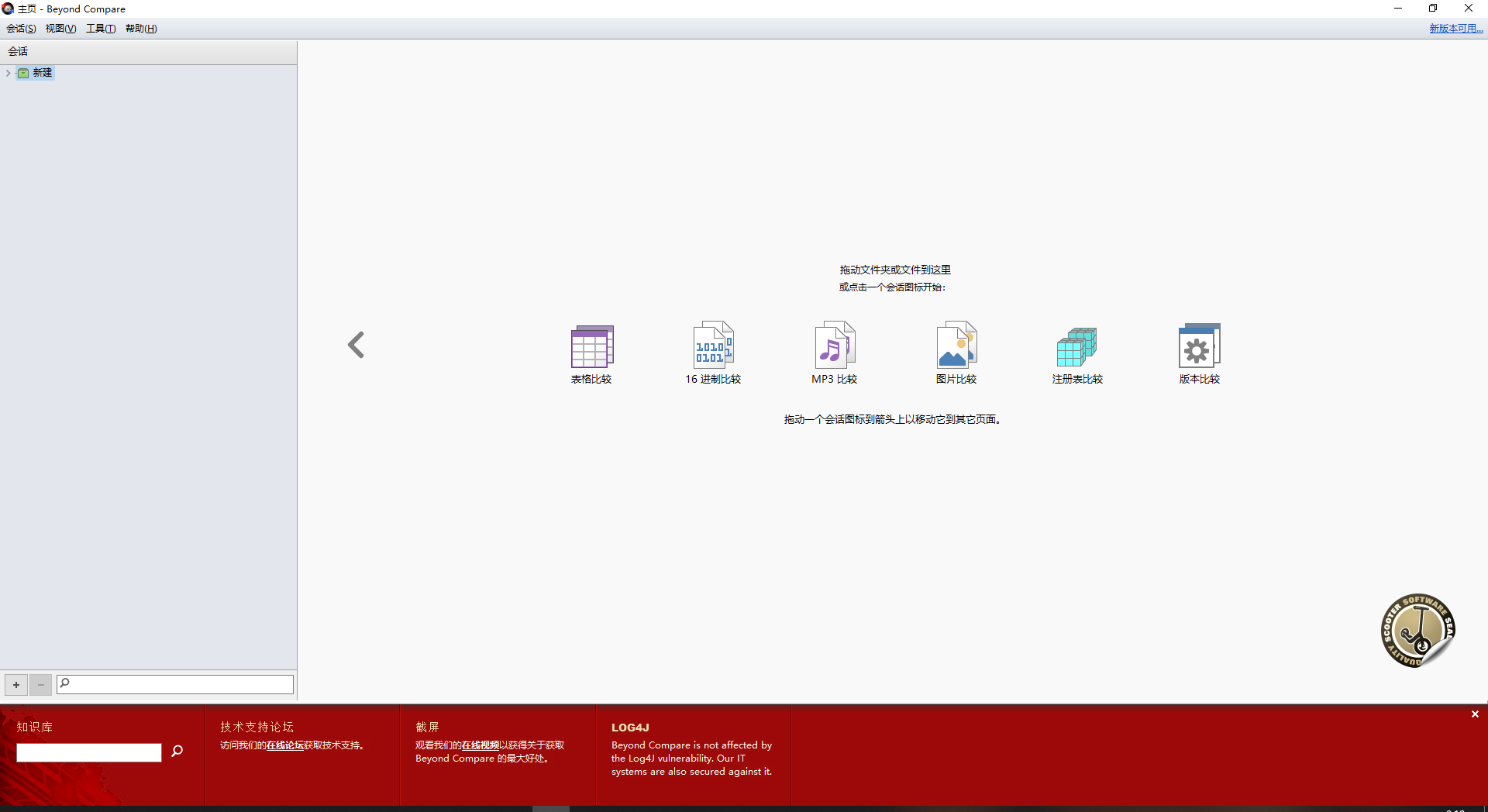
Task: Click the 截屏 heading in banner
Action: (427, 727)
